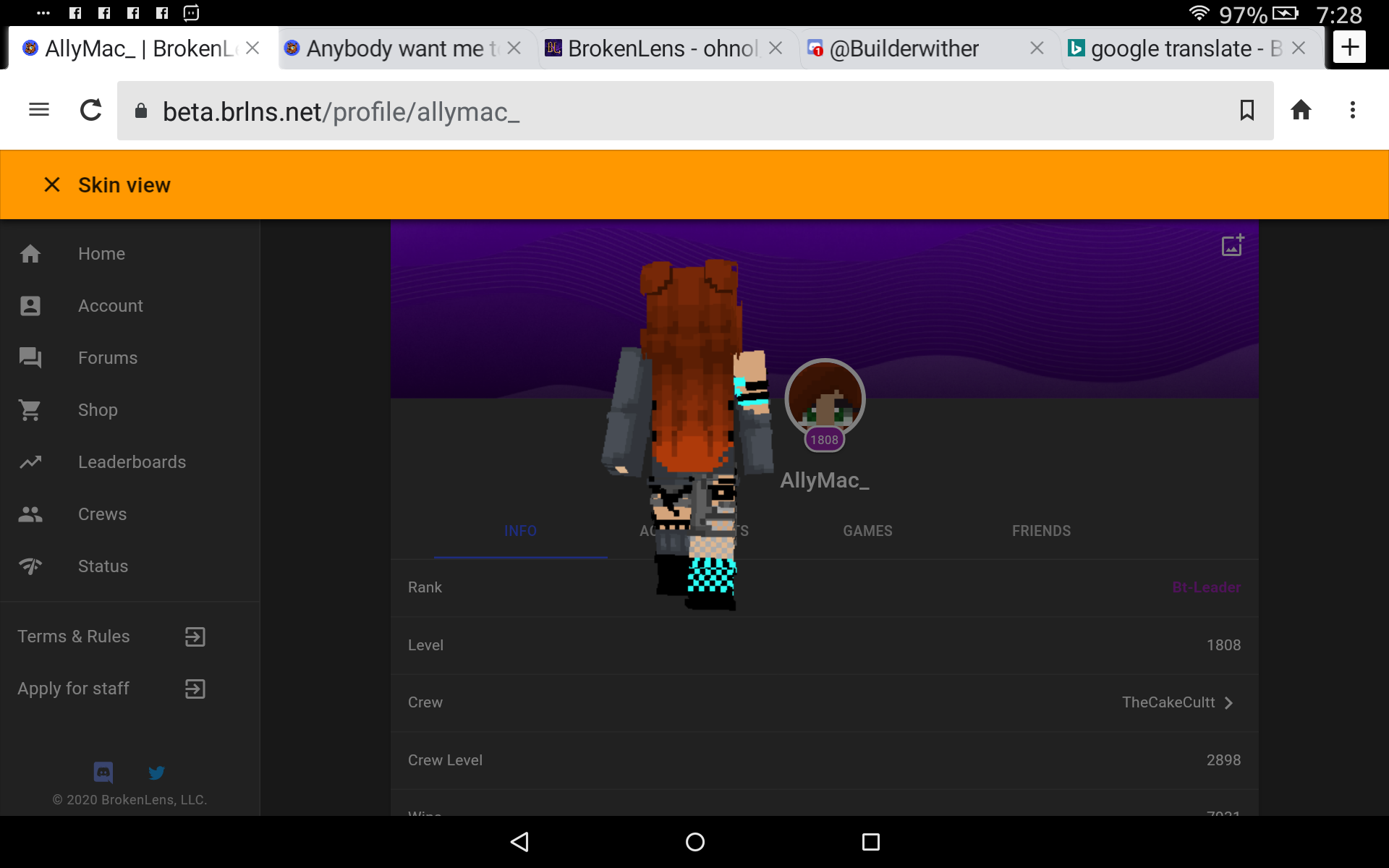Screen dimensions: 1389x868
Task: Close the google translate tab
Action: (1299, 48)
